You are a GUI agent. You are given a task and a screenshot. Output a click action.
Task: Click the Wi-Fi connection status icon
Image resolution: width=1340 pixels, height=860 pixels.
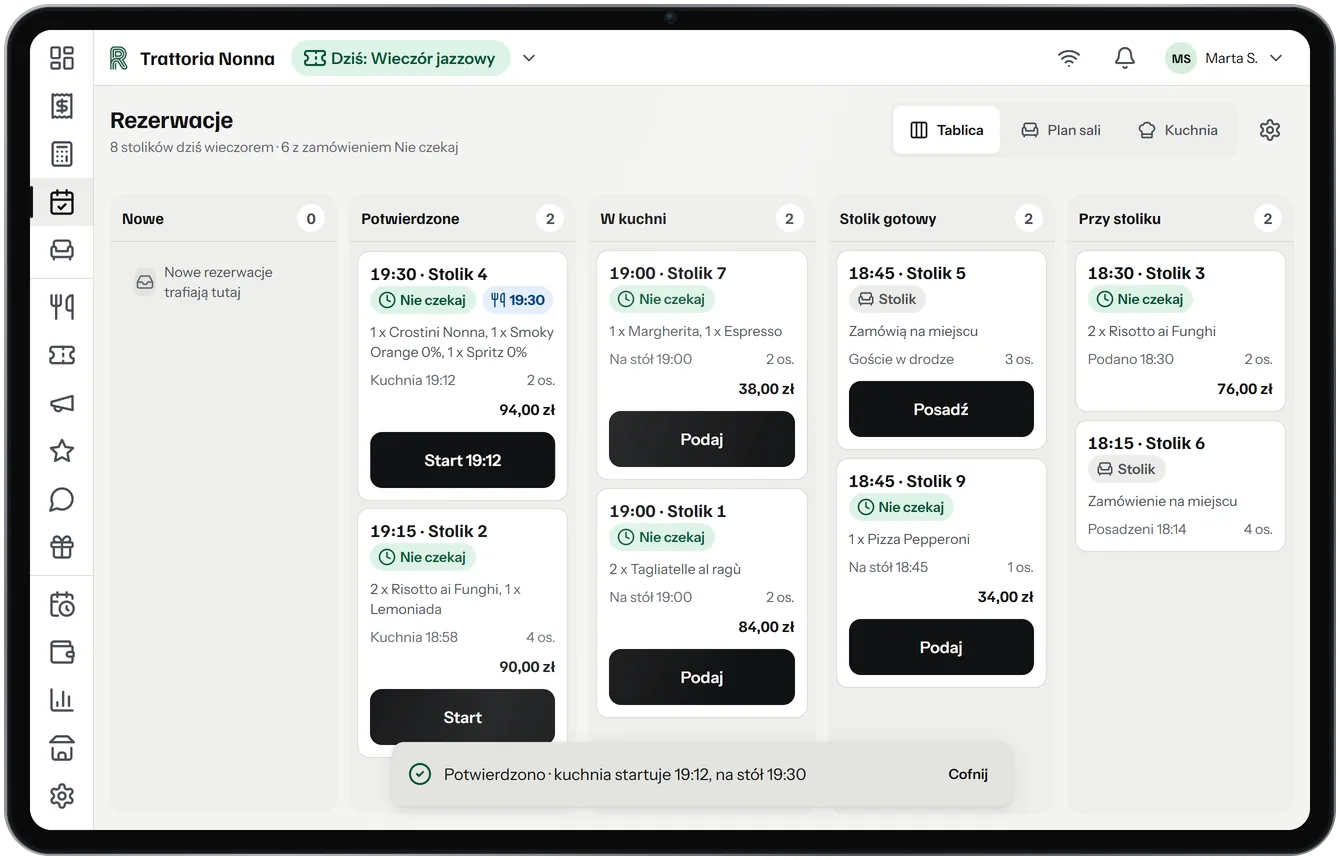click(x=1069, y=58)
